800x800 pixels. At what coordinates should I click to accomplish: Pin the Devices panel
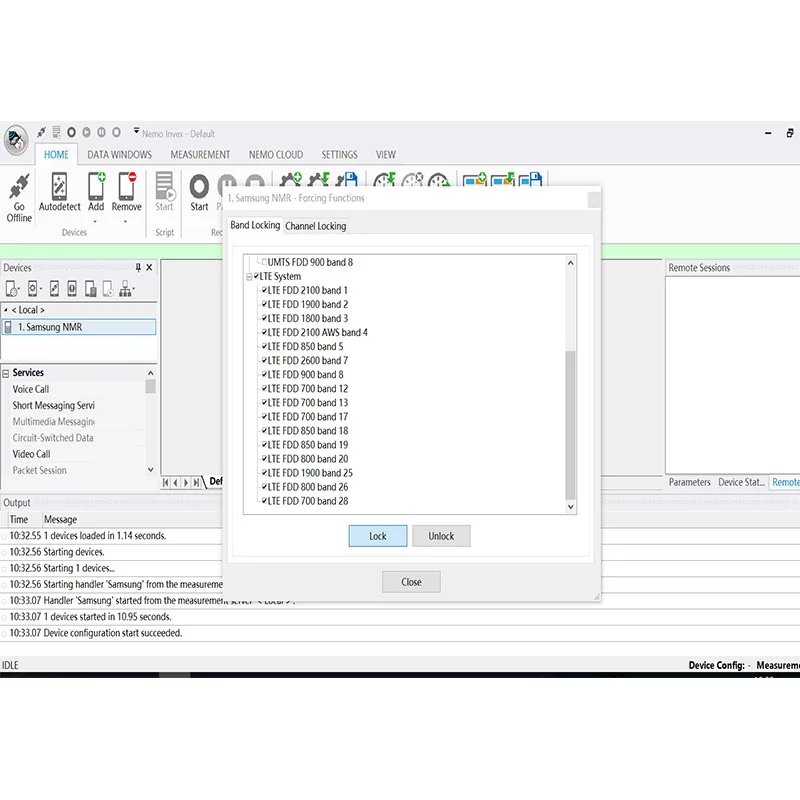pos(138,267)
